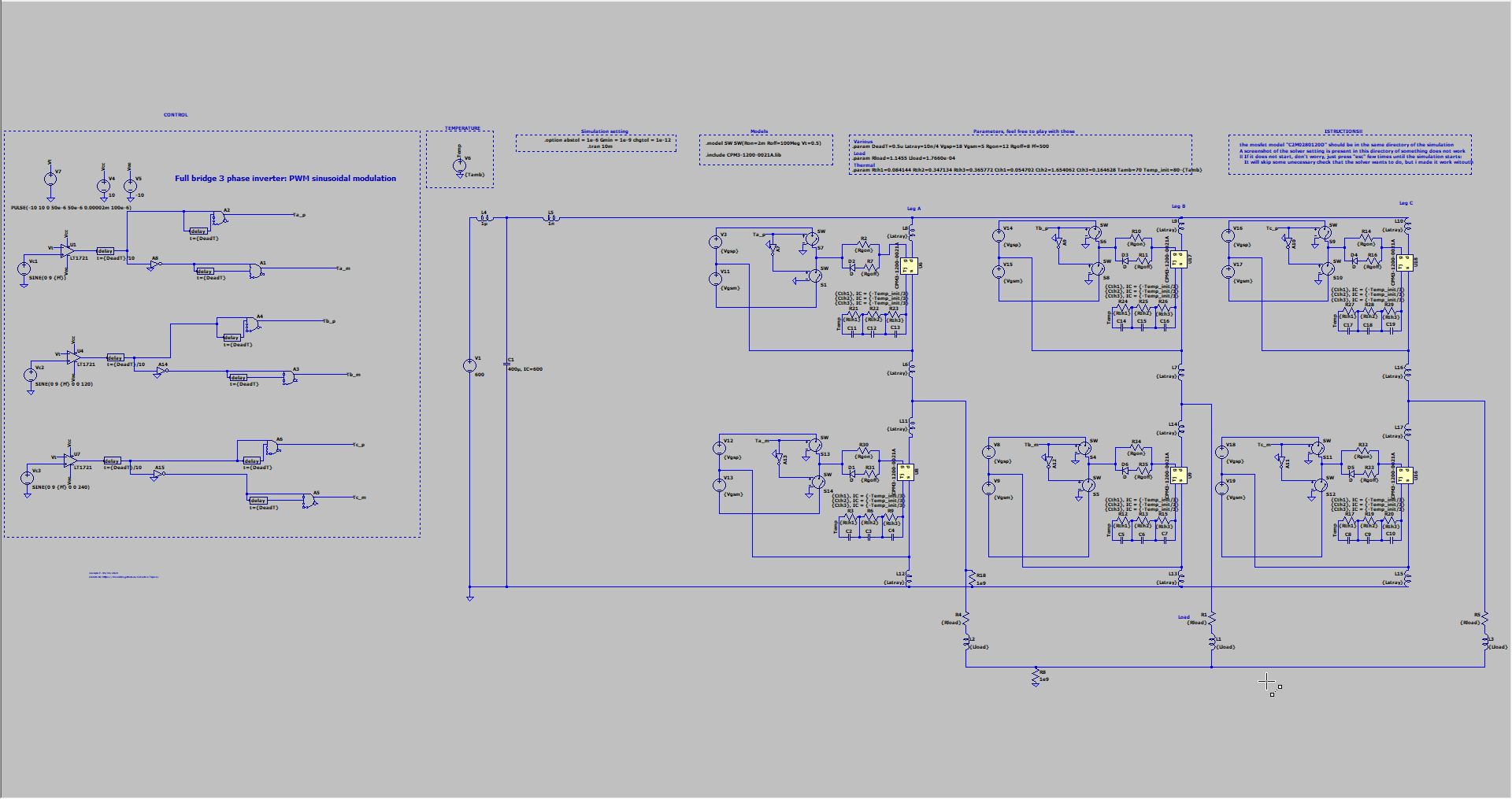This screenshot has height=799, width=1512.
Task: Select voltage source V5 in control block
Action: (x=130, y=186)
